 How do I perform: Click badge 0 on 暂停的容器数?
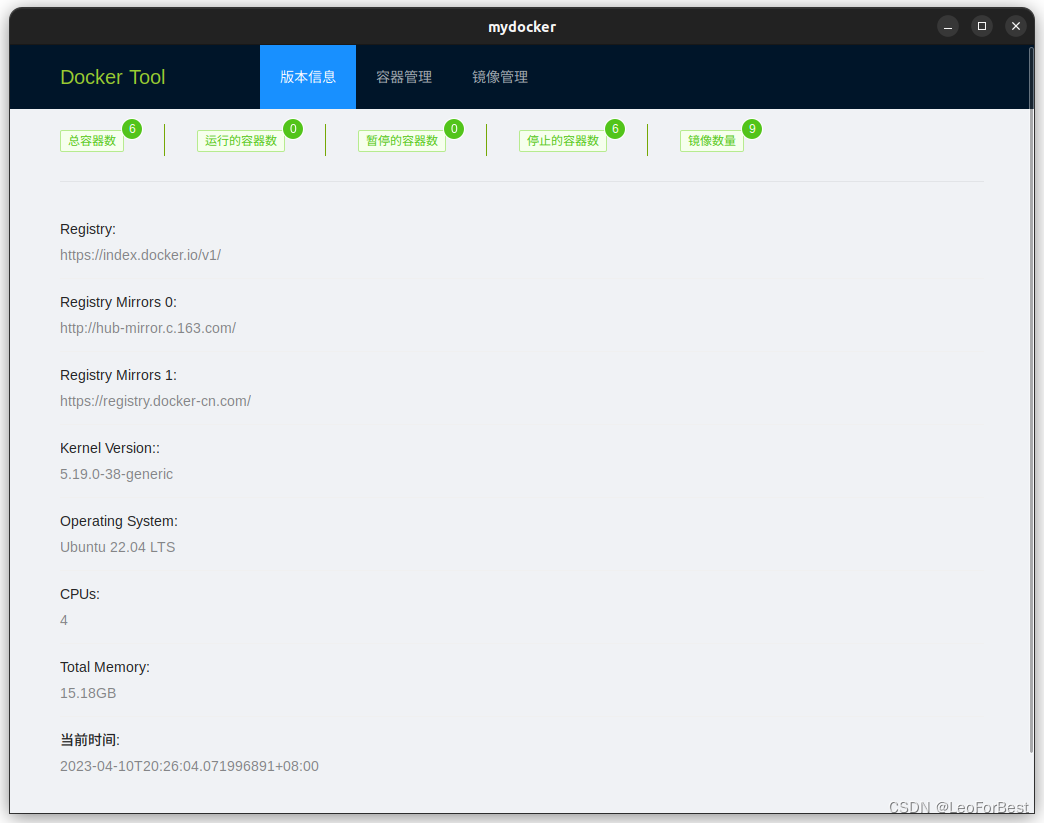tap(454, 129)
